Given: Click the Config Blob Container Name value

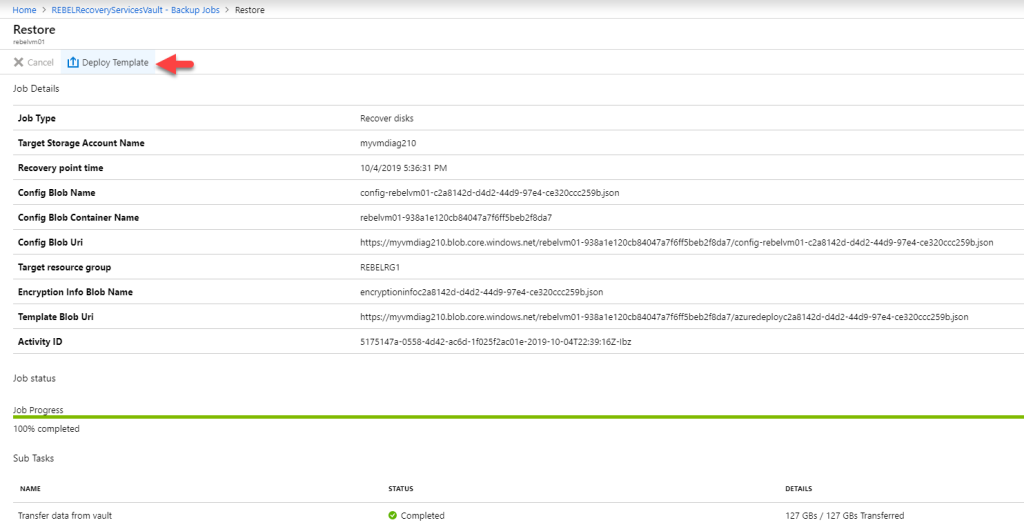Looking at the screenshot, I should [x=456, y=217].
